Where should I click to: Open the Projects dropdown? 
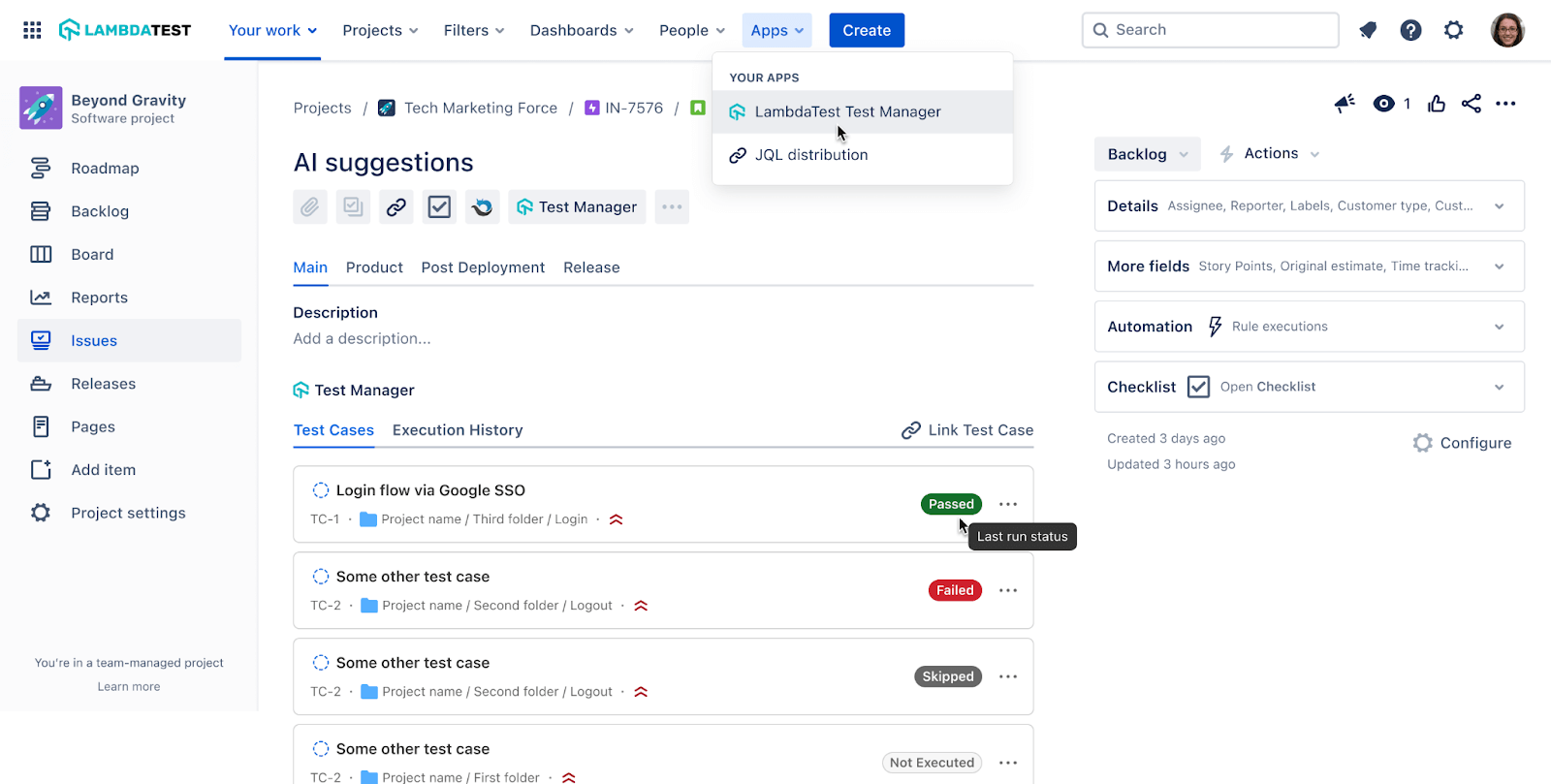380,30
